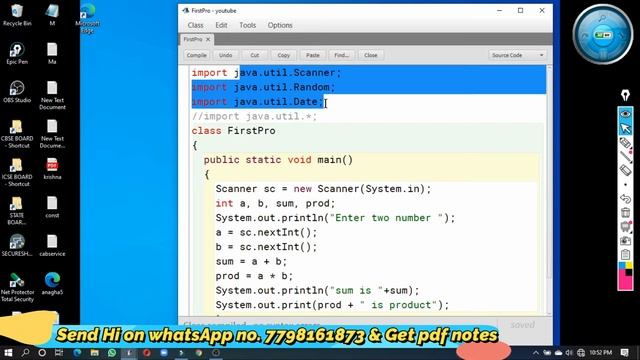Open Chrome from the taskbar
The height and width of the screenshot is (360, 640).
click(x=199, y=353)
